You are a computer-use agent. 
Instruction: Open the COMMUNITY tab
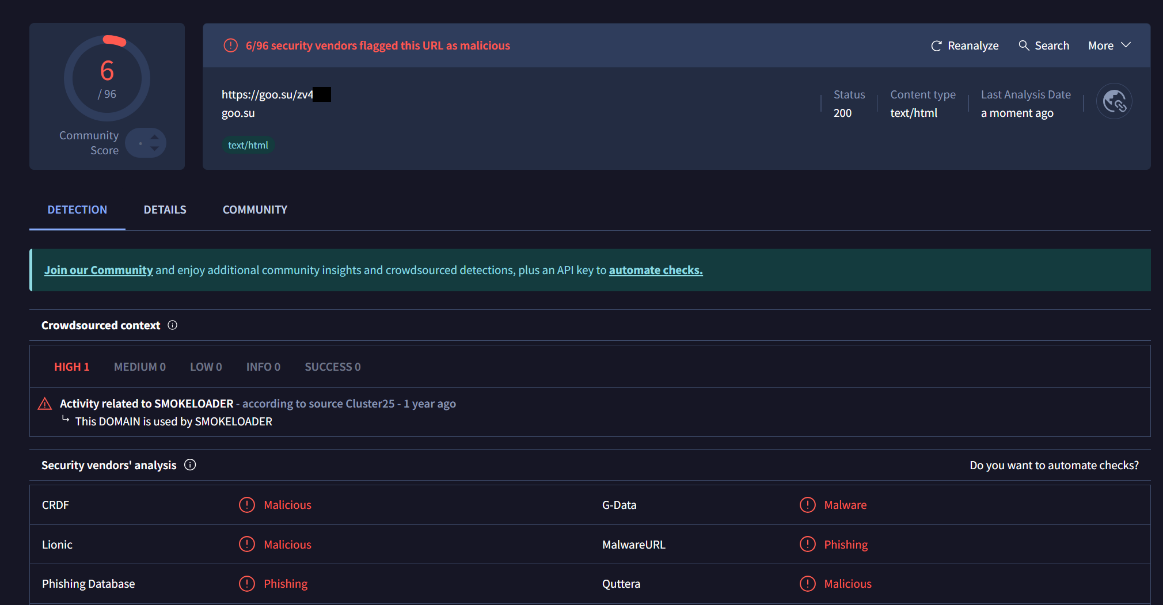[x=254, y=209]
